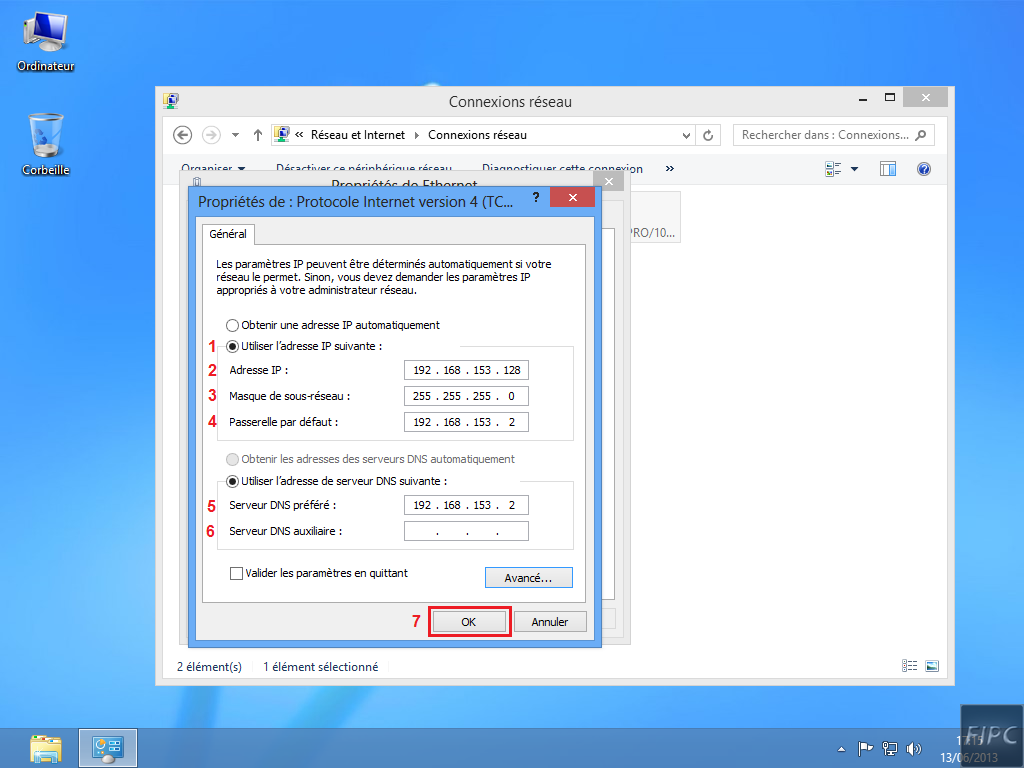The width and height of the screenshot is (1024, 768).
Task: Open File Explorer from the taskbar
Action: pos(46,748)
